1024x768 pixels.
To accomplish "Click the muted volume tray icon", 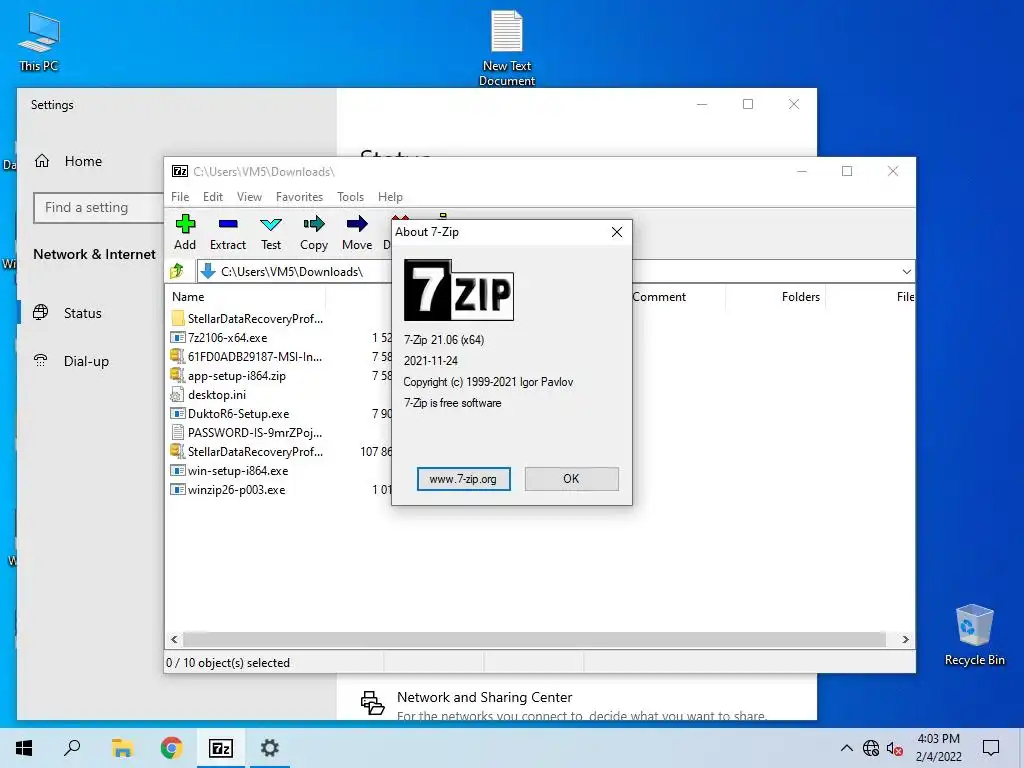I will coord(894,748).
